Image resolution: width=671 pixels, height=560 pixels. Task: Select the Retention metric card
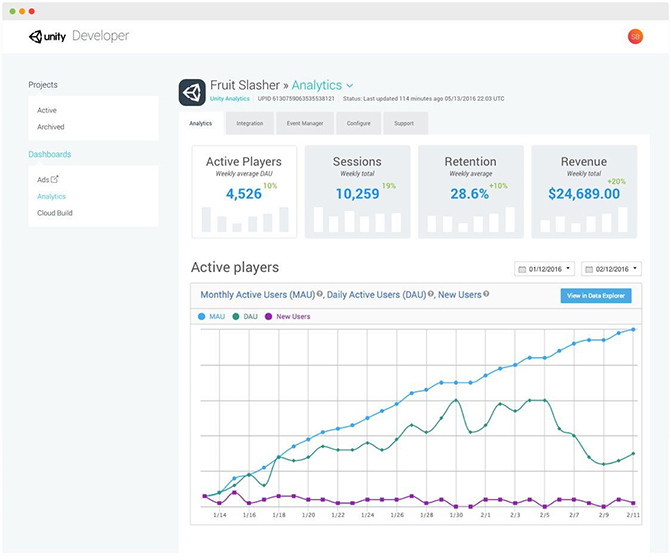pyautogui.click(x=471, y=192)
